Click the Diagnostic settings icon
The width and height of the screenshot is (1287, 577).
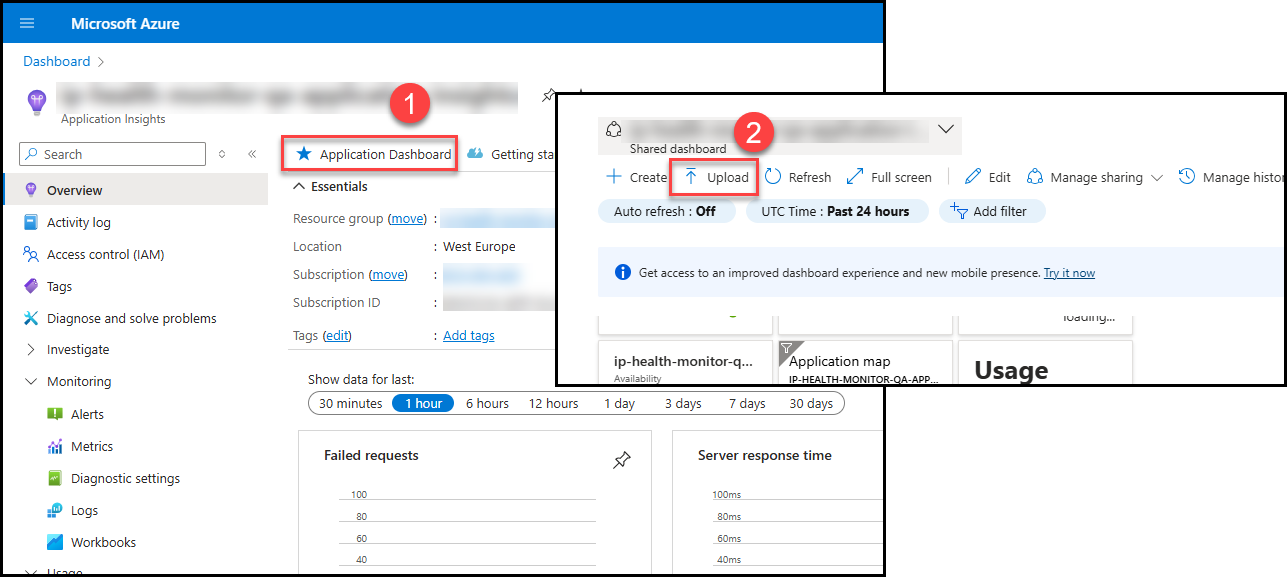55,478
